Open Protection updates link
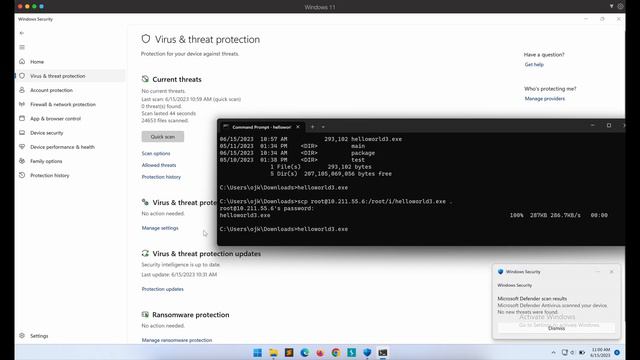Screen dimensions: 640x360 (162, 289)
